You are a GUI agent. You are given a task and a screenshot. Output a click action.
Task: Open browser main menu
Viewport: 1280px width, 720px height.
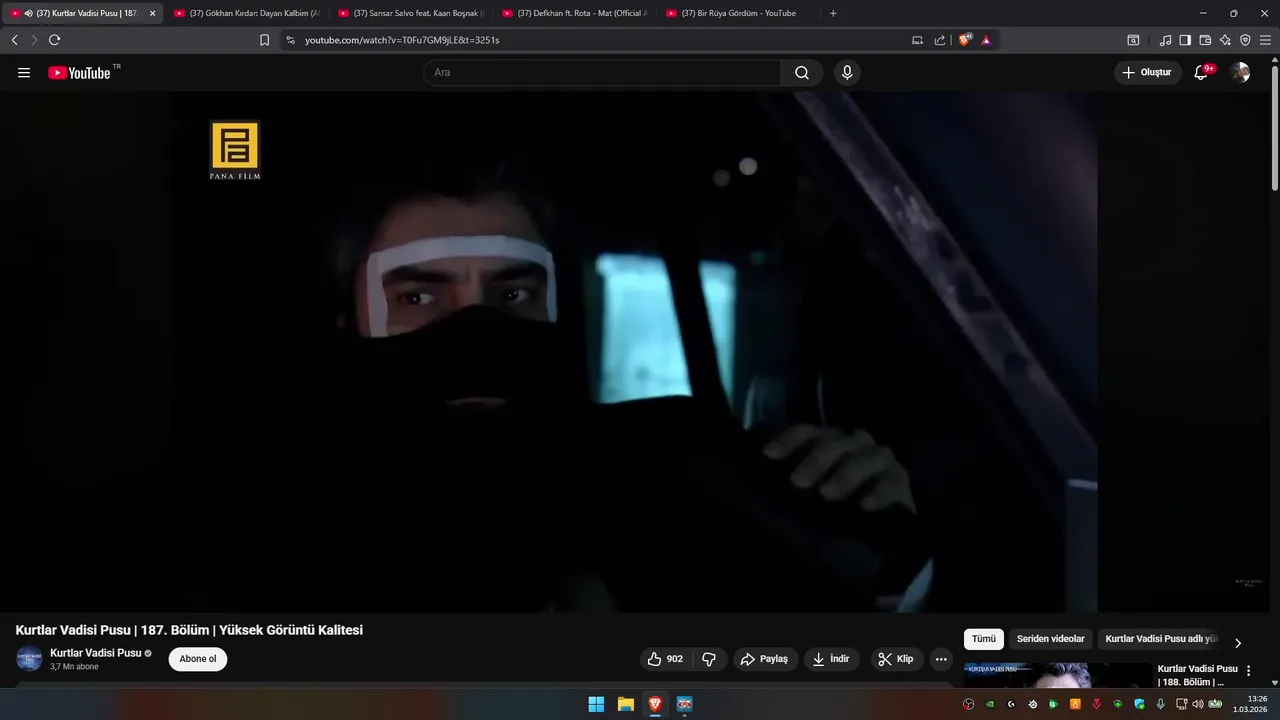[1266, 40]
